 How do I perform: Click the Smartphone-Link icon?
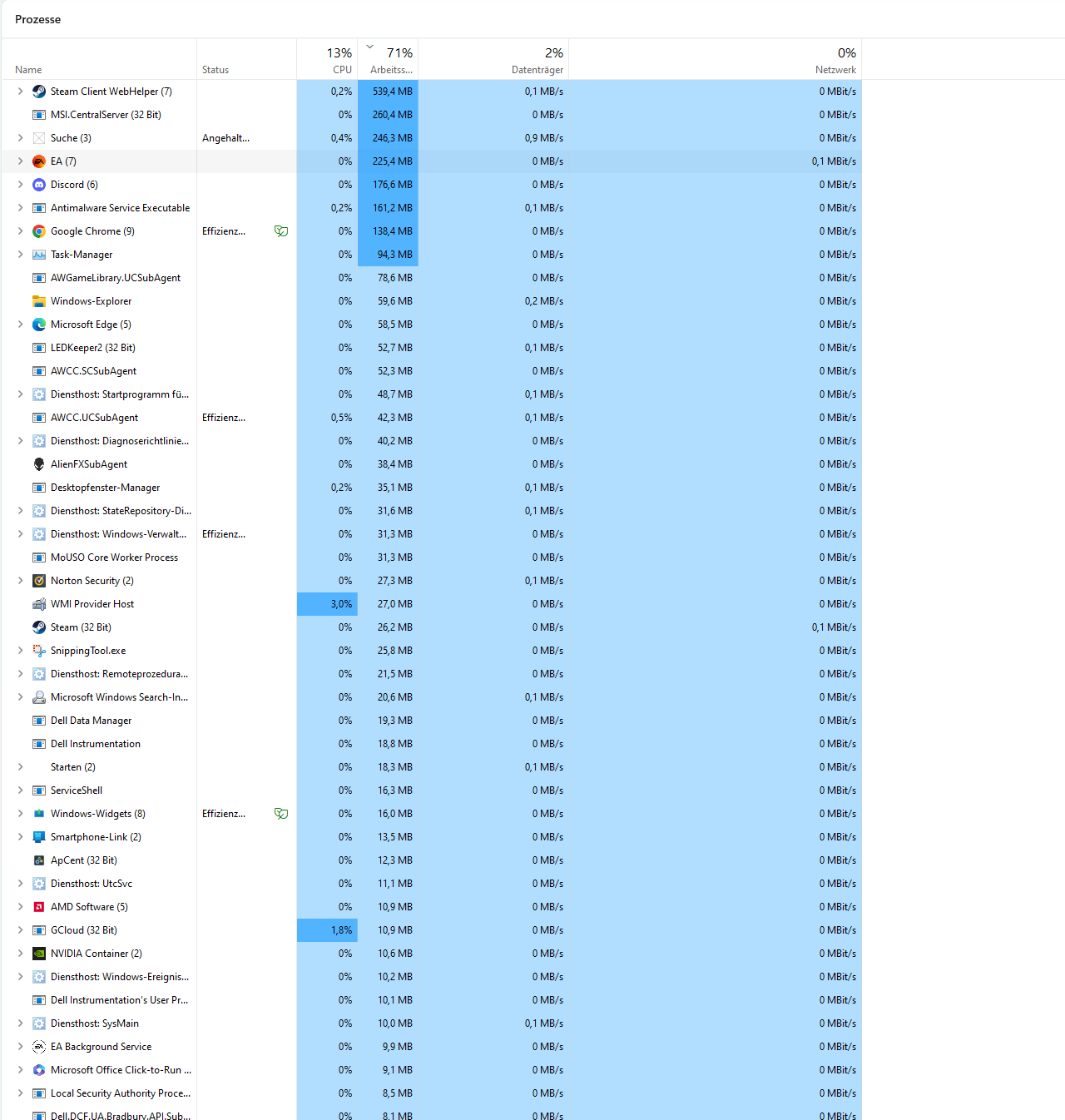coord(39,837)
